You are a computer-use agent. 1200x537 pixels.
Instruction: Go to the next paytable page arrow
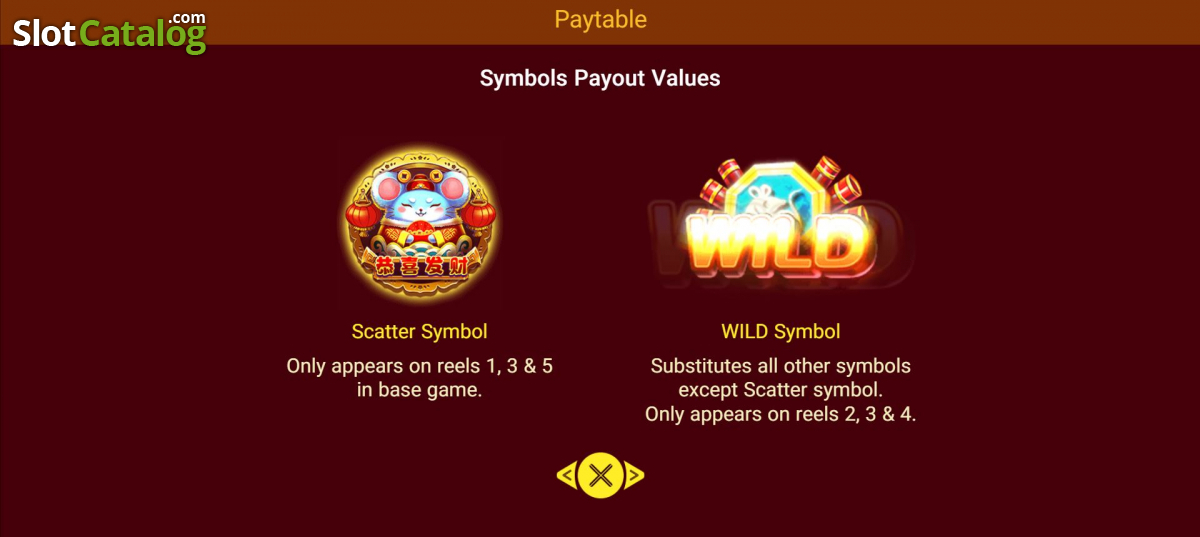coord(634,476)
